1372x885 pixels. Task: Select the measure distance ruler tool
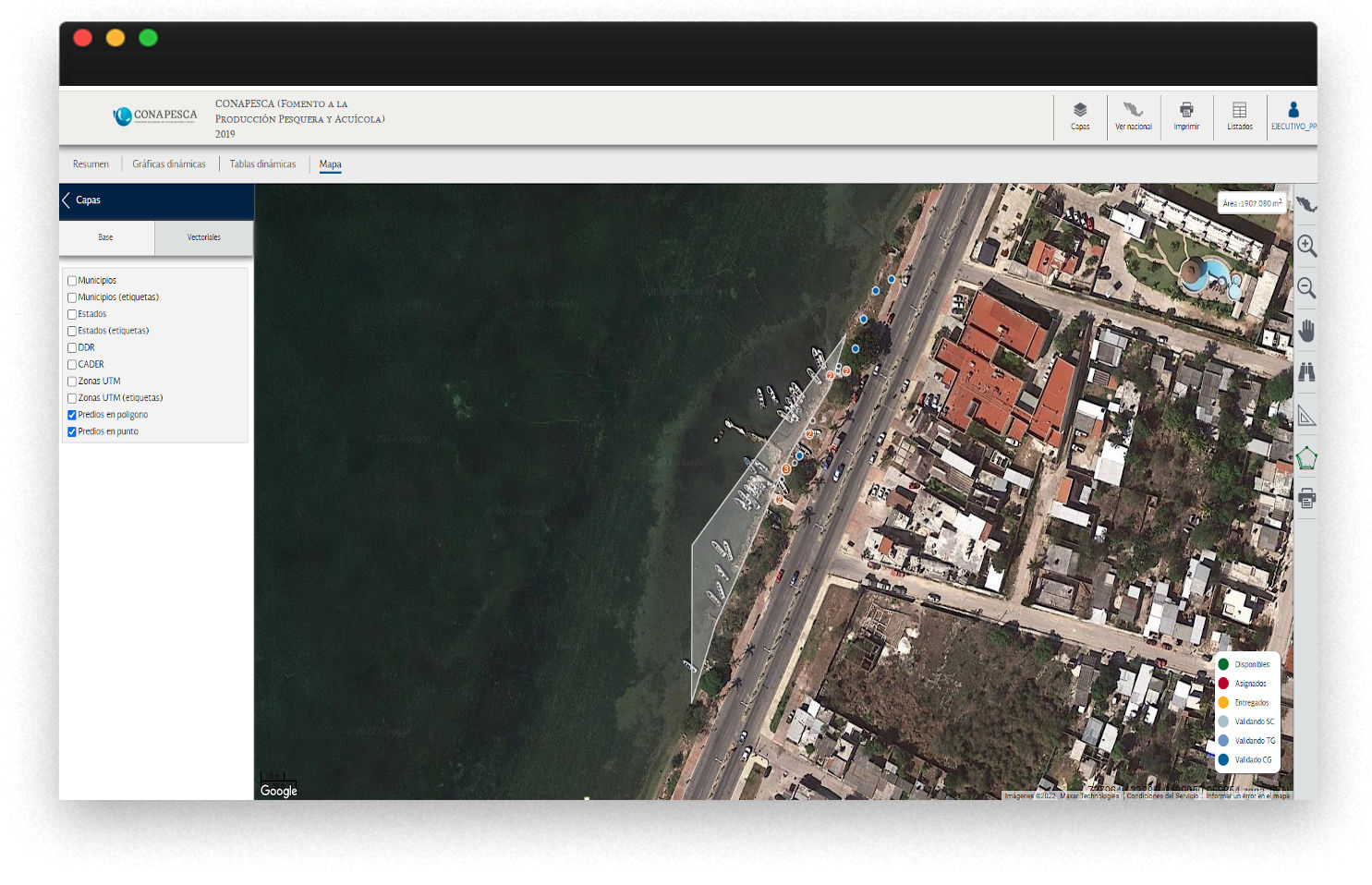point(1306,416)
